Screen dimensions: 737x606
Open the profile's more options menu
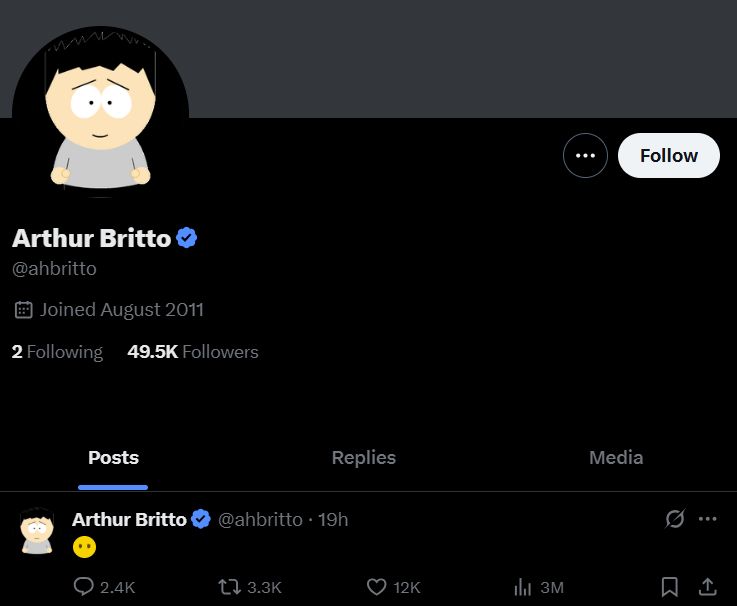tap(585, 155)
